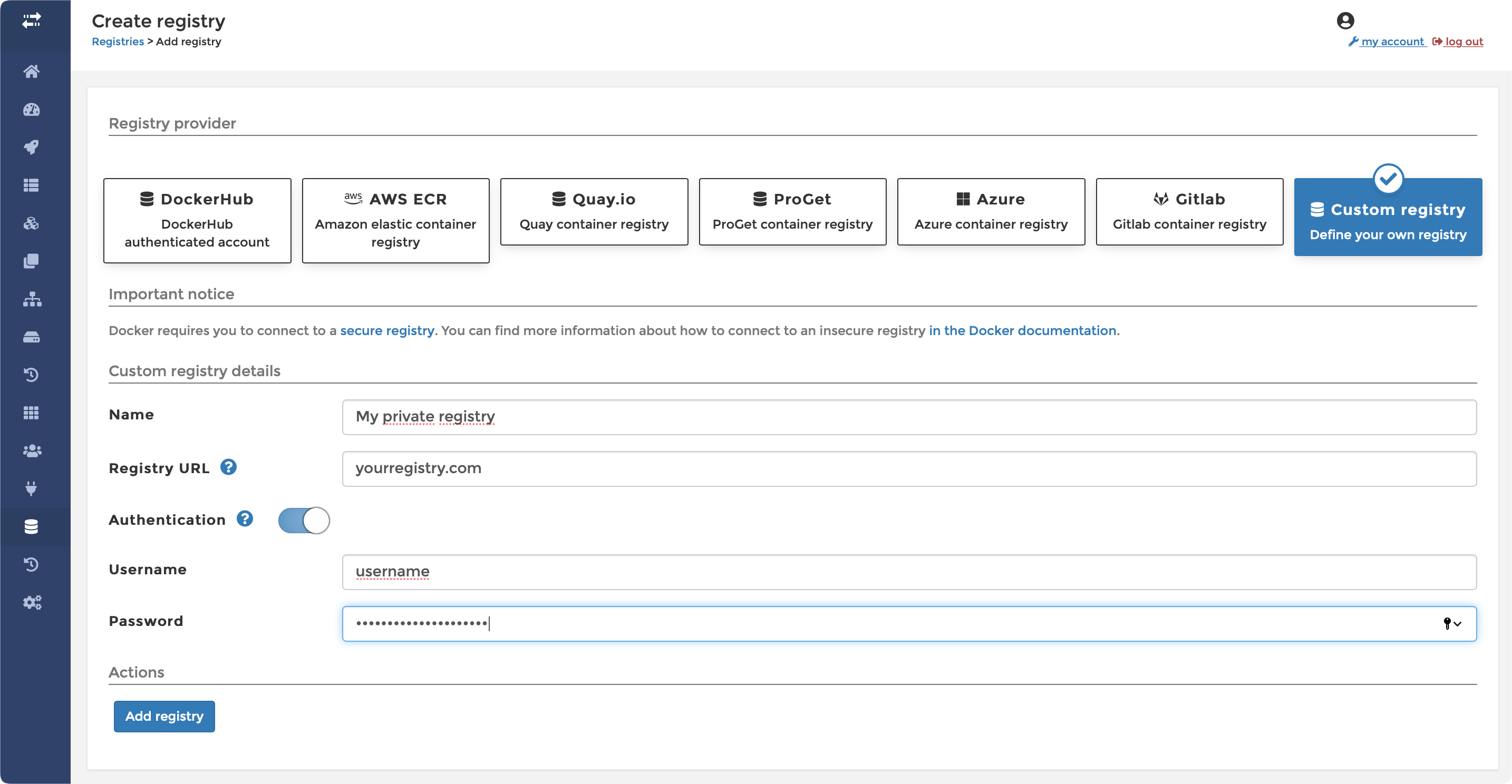Open Stacks list sidebar icon
This screenshot has height=784, width=1512.
[x=32, y=185]
